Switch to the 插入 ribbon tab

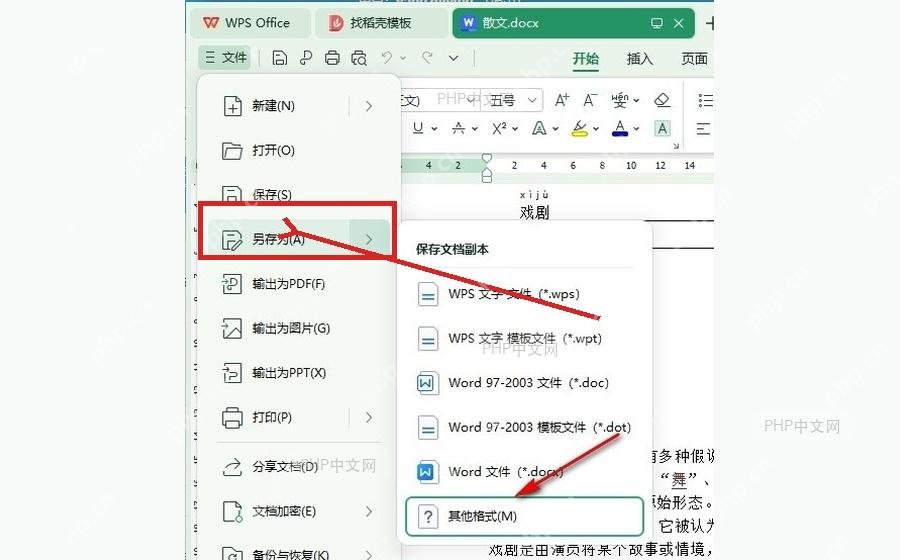(x=639, y=59)
